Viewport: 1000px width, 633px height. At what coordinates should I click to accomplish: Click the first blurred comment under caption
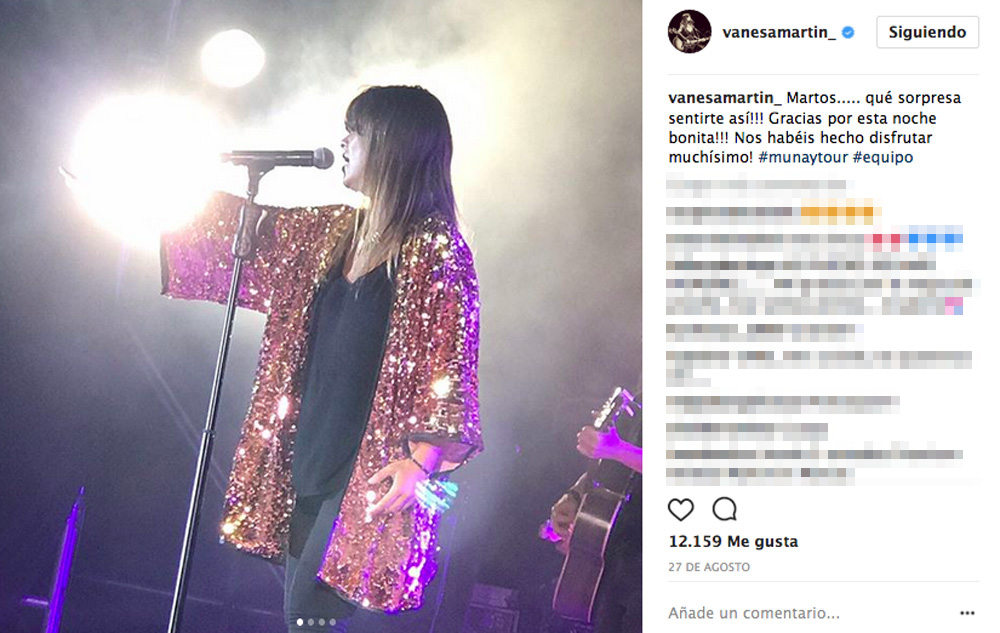pyautogui.click(x=756, y=187)
